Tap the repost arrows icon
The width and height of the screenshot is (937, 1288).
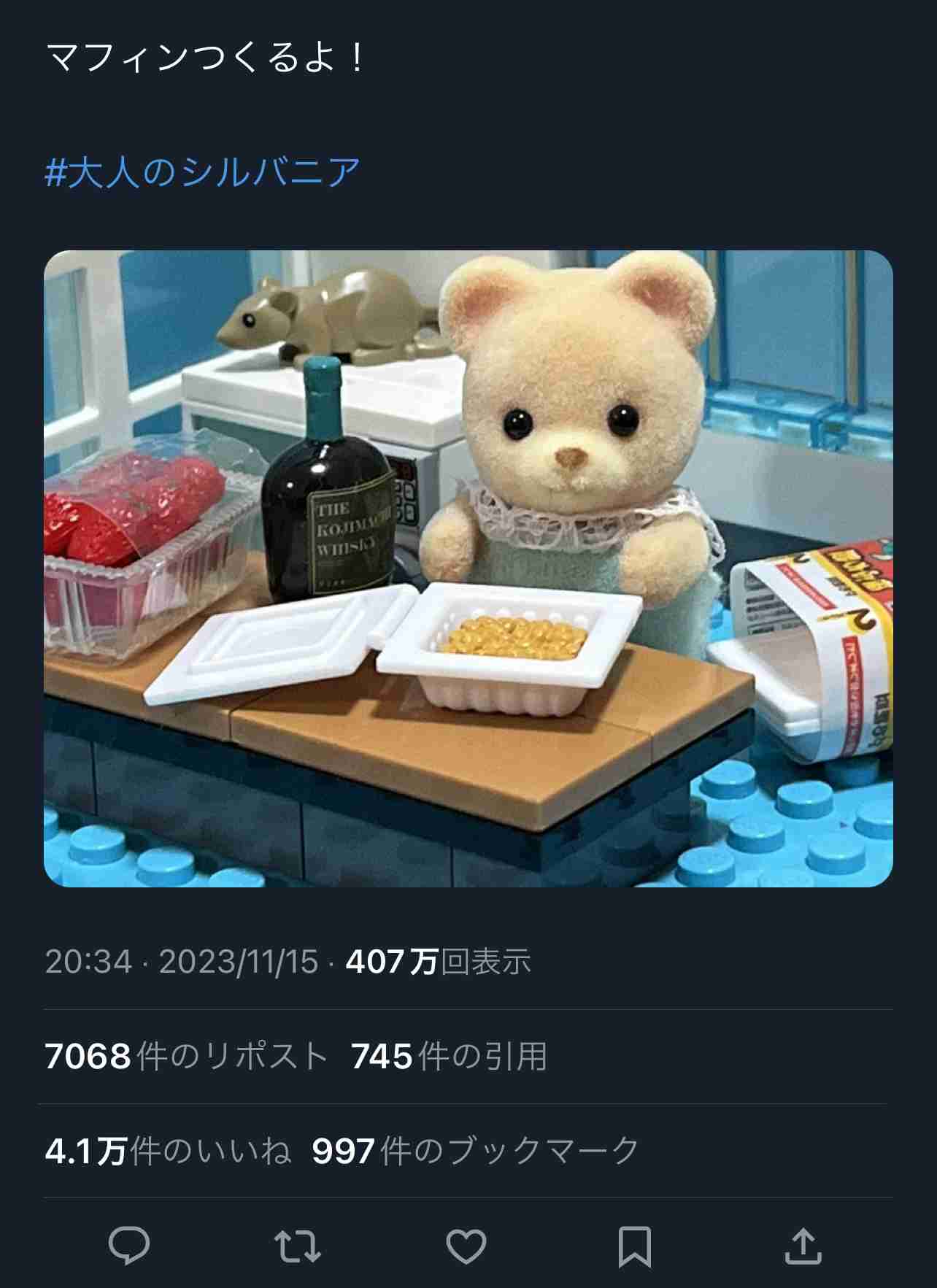coord(298,1246)
